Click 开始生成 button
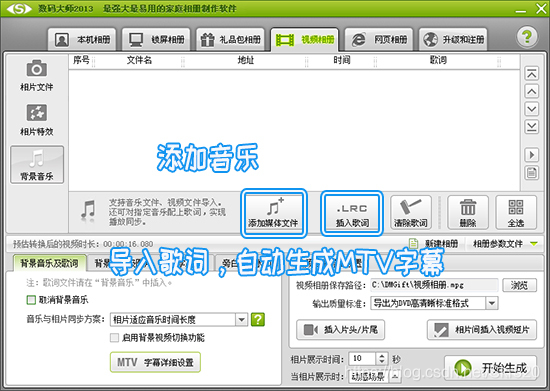The width and height of the screenshot is (550, 391). click(x=491, y=368)
